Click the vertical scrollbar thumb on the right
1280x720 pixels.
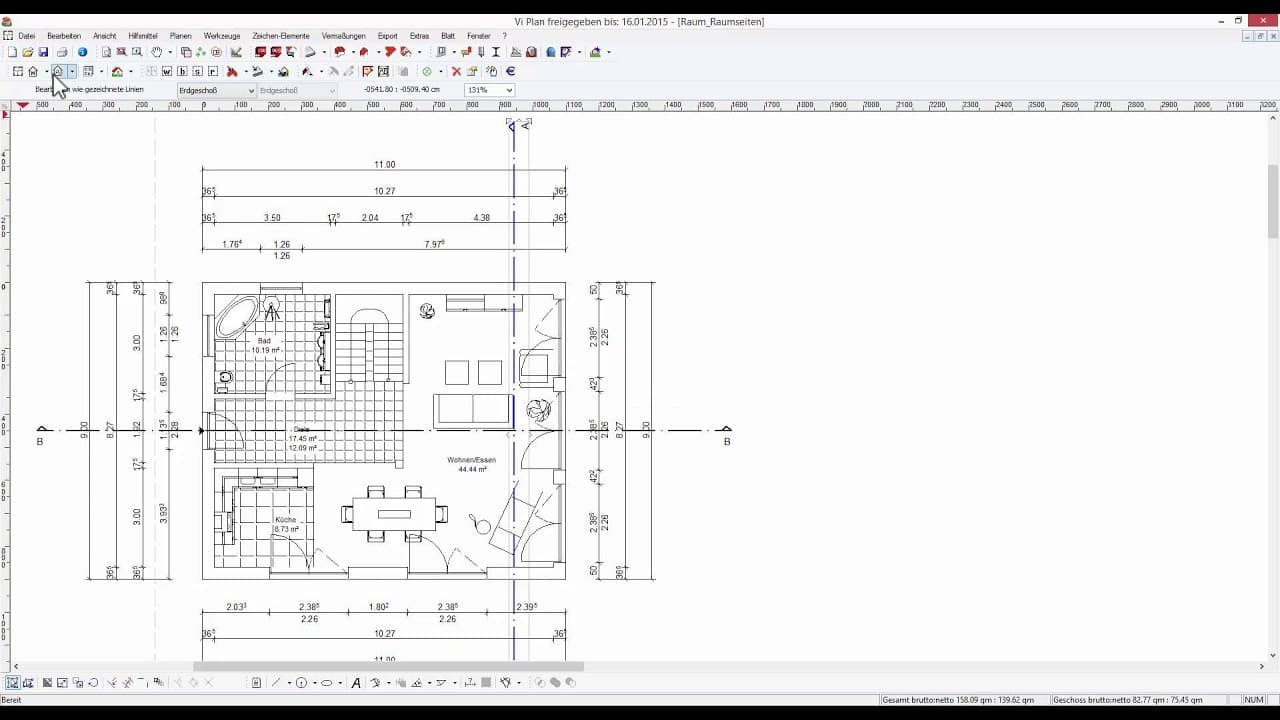pos(1273,201)
